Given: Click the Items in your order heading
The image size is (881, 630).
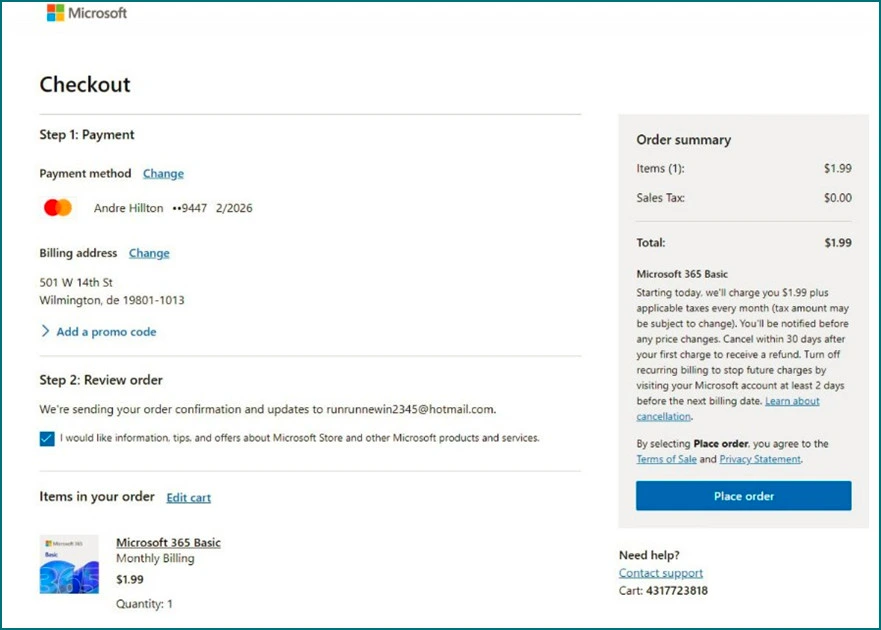Looking at the screenshot, I should [97, 497].
